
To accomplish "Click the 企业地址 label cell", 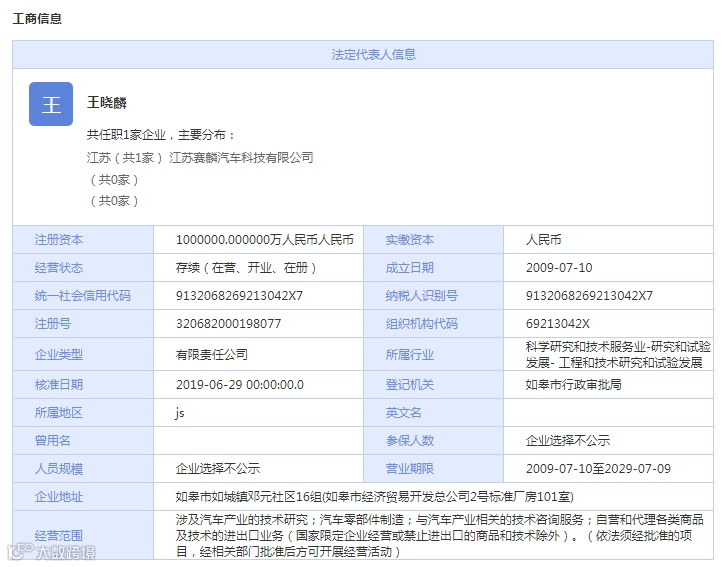I will point(83,497).
